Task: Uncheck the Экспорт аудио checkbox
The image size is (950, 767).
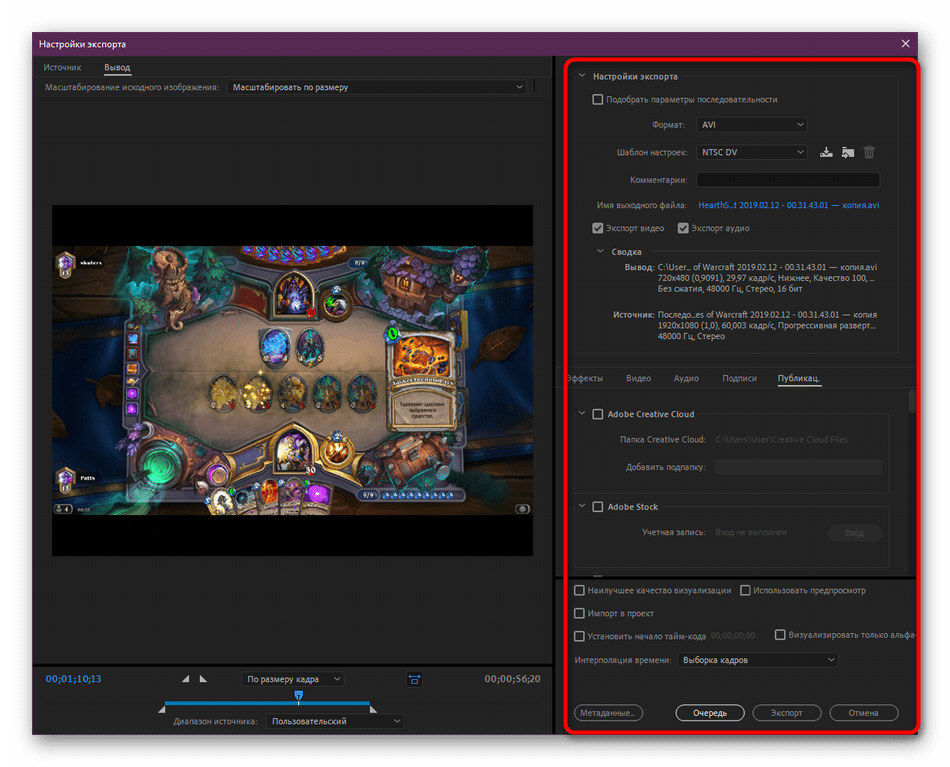Action: point(683,228)
